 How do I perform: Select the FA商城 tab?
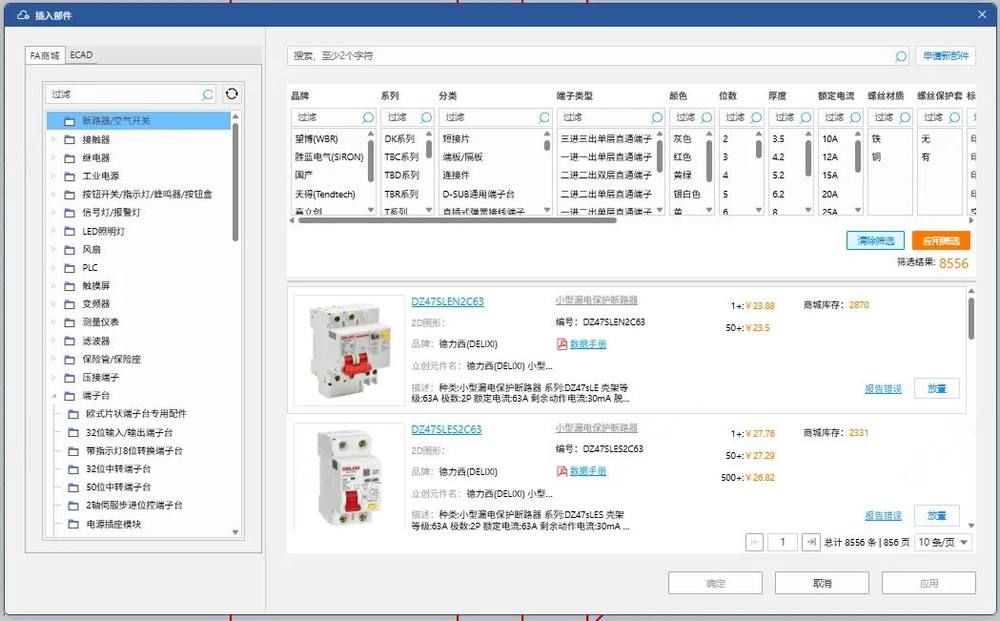[x=44, y=55]
